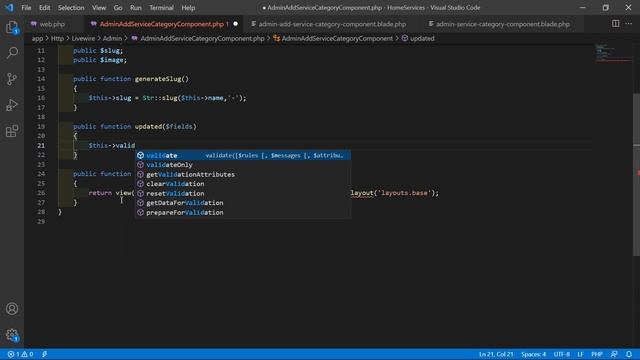This screenshot has width=640, height=360.
Task: Select clearValidation suggestion
Action: (242, 184)
